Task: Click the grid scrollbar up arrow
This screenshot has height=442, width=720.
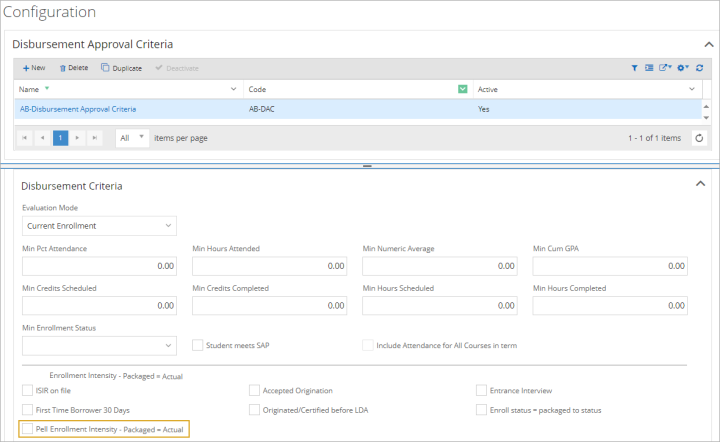Action: pos(706,106)
